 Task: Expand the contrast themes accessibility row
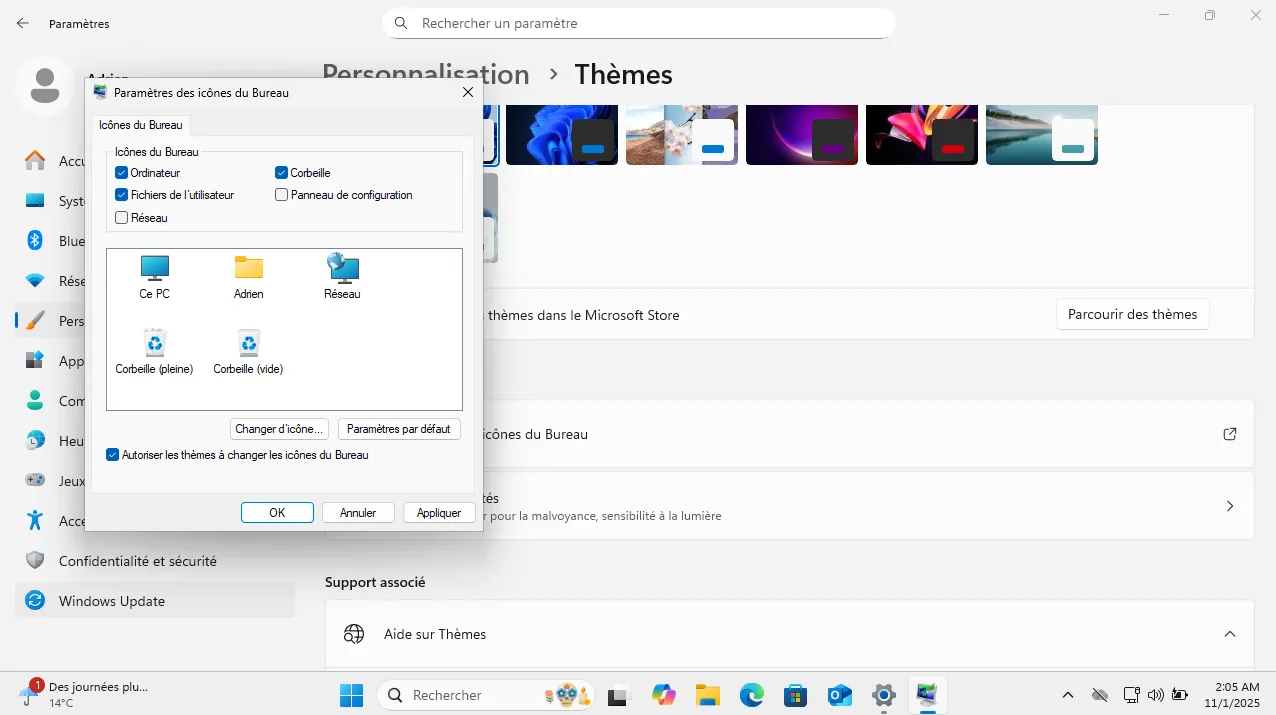(x=1229, y=505)
